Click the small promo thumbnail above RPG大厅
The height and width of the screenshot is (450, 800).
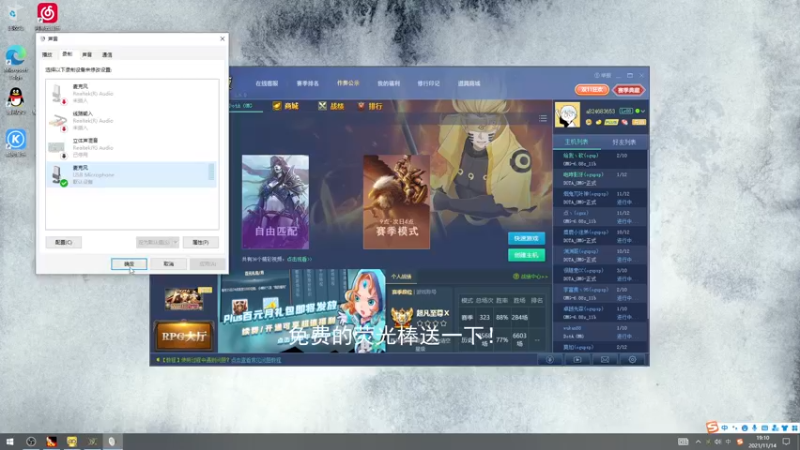(184, 299)
